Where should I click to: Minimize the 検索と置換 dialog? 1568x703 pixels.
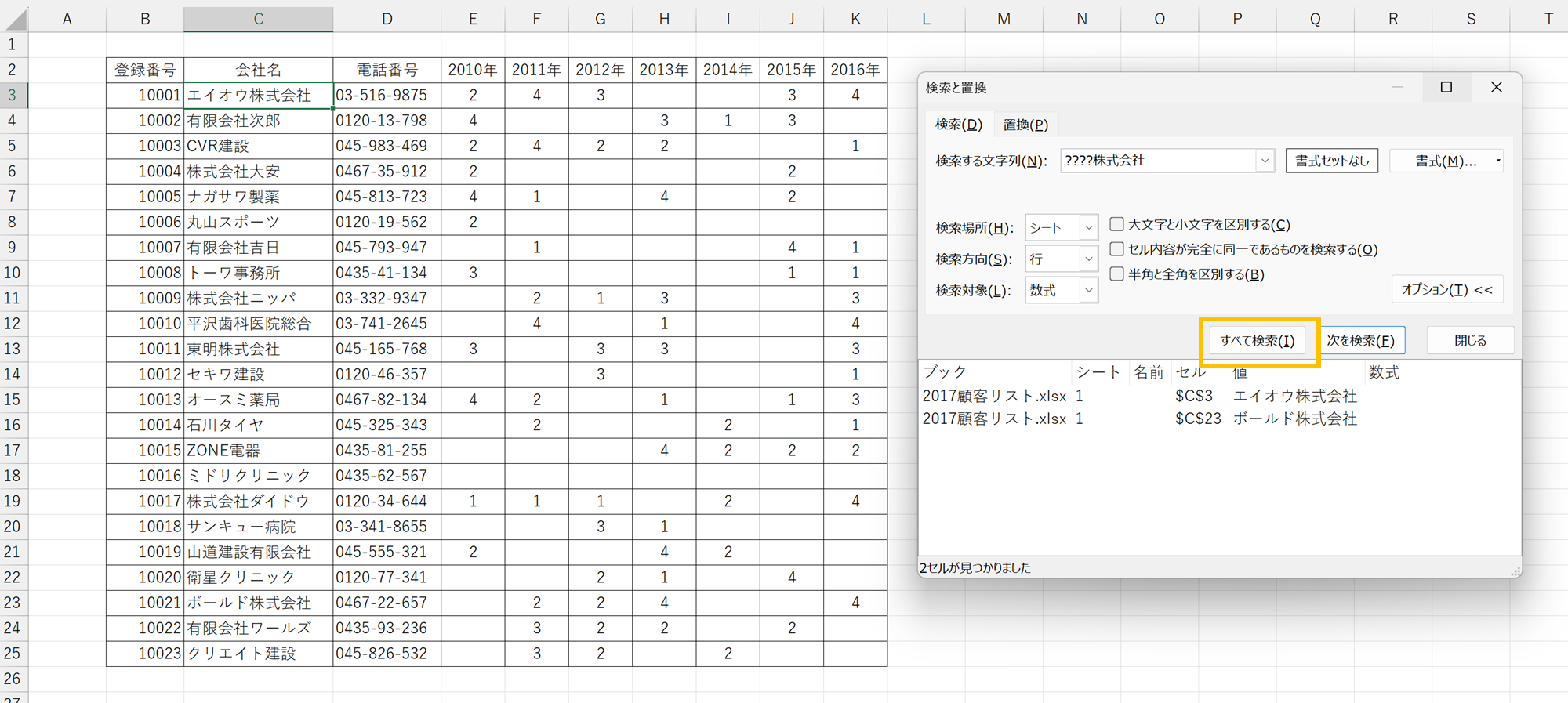(1397, 87)
